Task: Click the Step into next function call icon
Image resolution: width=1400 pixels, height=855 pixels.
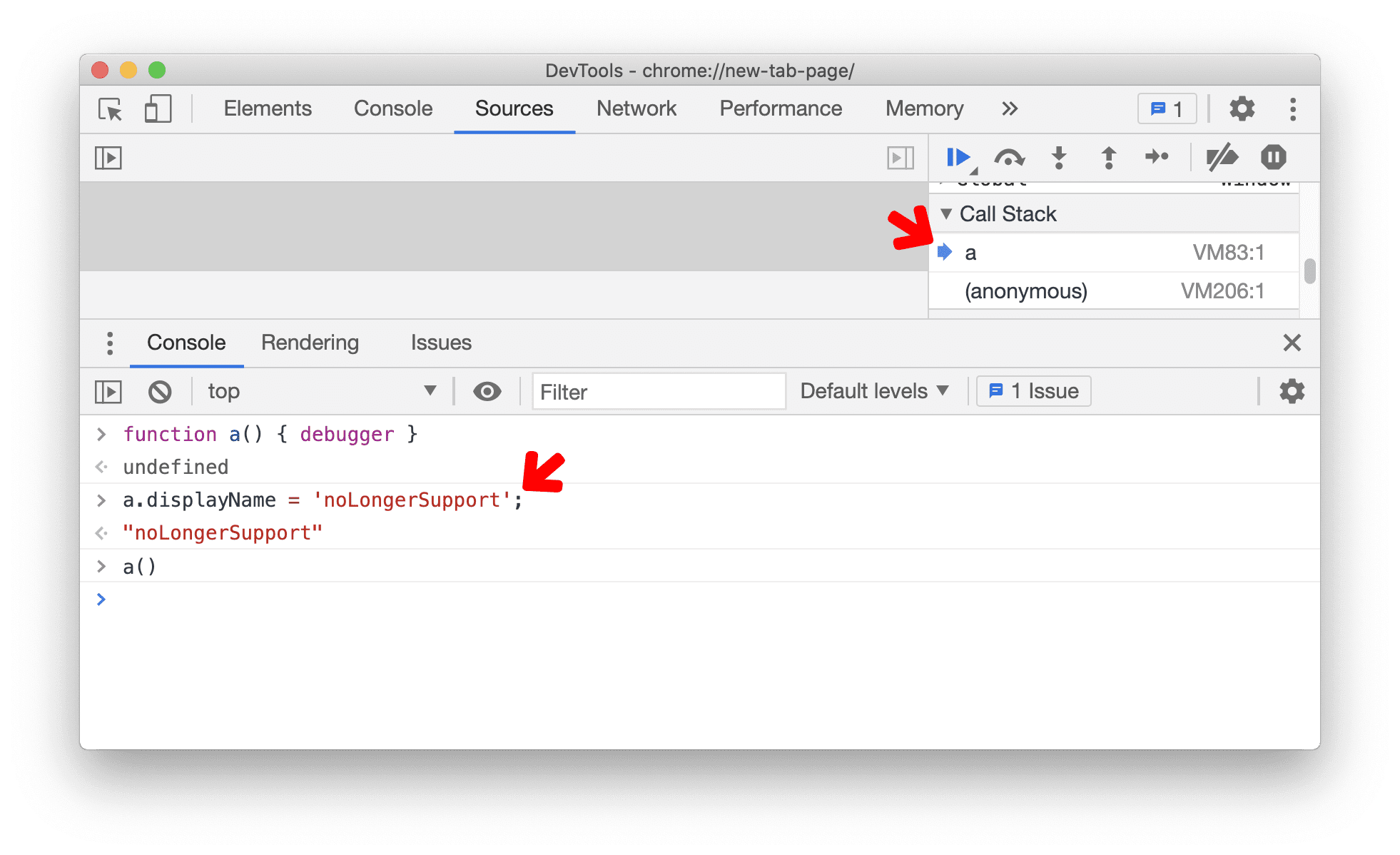Action: tap(1057, 157)
